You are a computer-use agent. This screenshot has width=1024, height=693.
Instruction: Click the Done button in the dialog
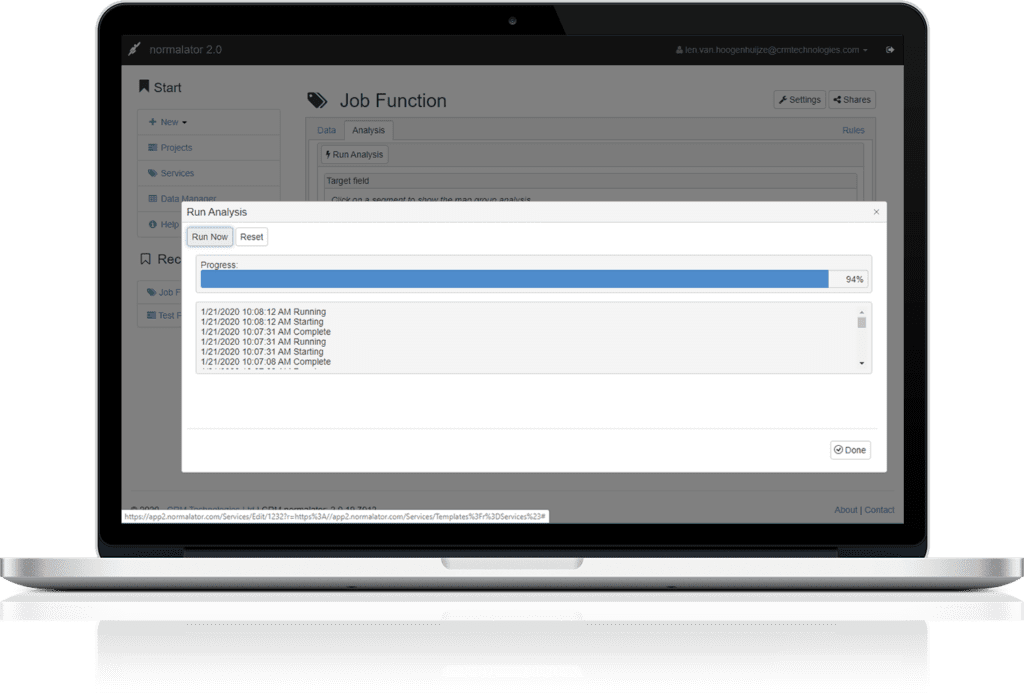click(850, 450)
